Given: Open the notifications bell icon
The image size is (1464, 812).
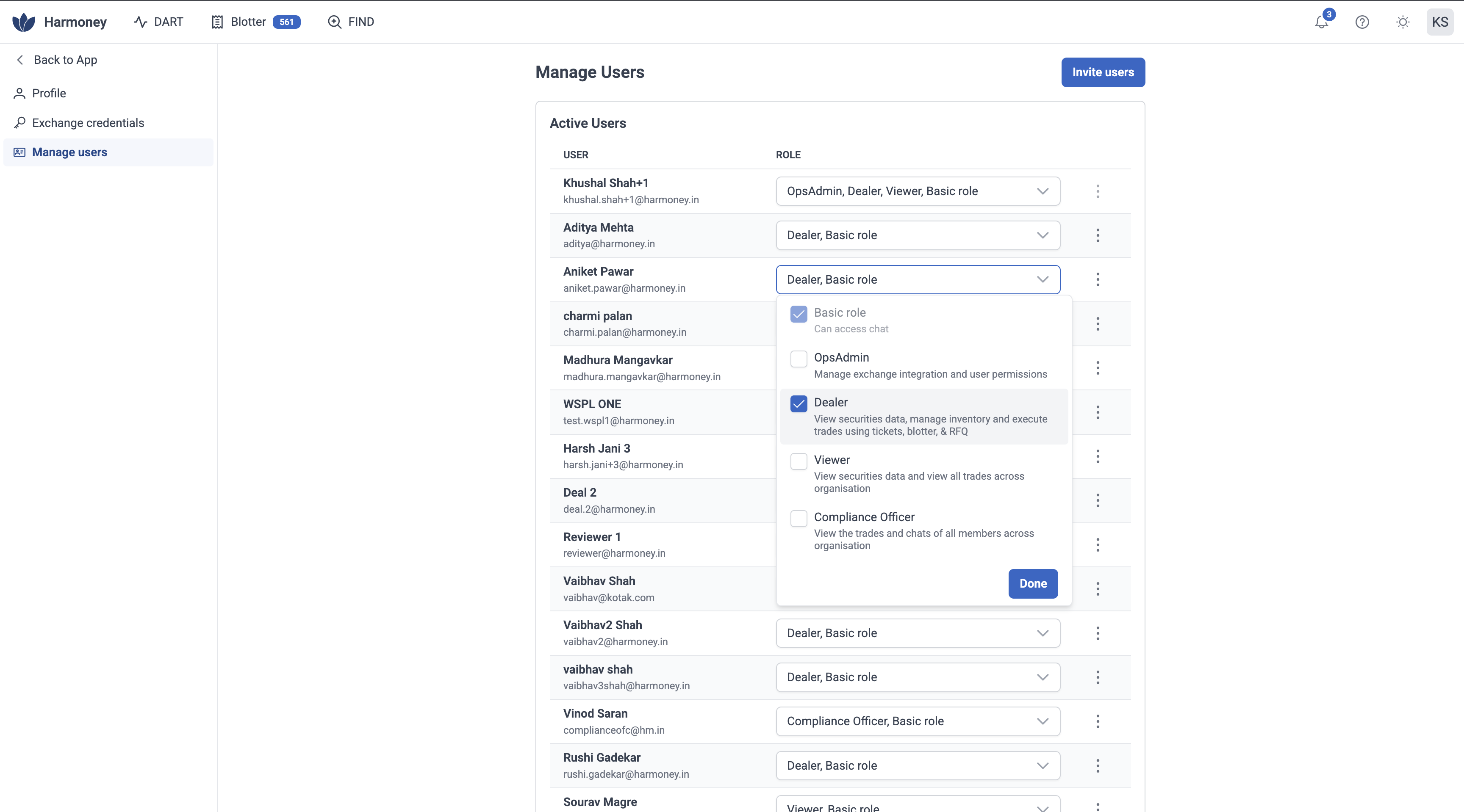Looking at the screenshot, I should (x=1321, y=22).
